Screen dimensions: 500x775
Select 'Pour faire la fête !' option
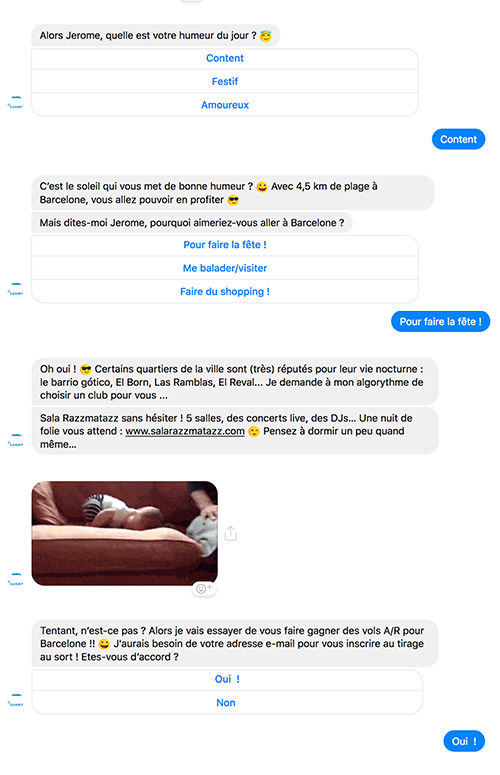click(225, 245)
